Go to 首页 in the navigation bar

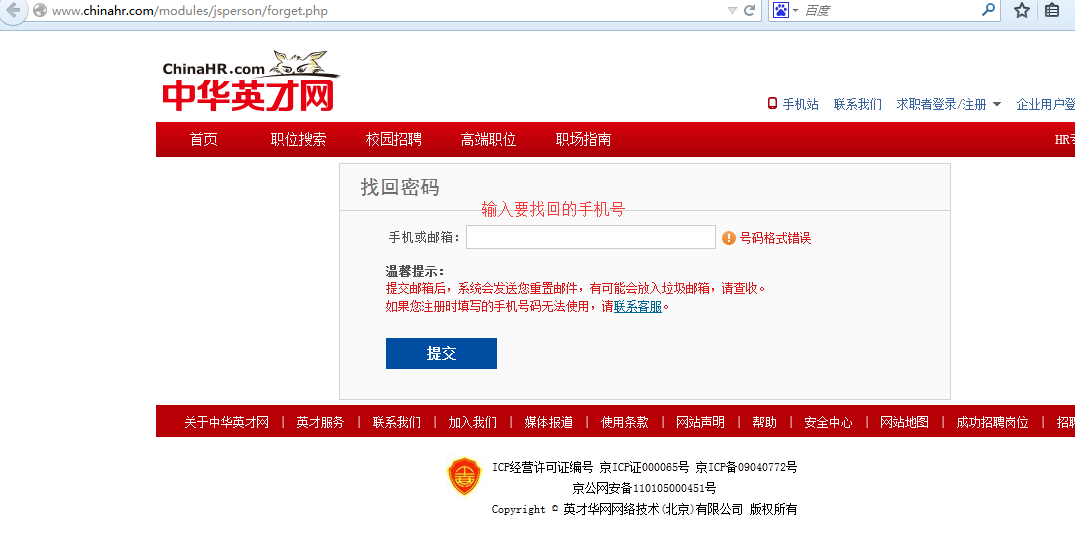(204, 140)
